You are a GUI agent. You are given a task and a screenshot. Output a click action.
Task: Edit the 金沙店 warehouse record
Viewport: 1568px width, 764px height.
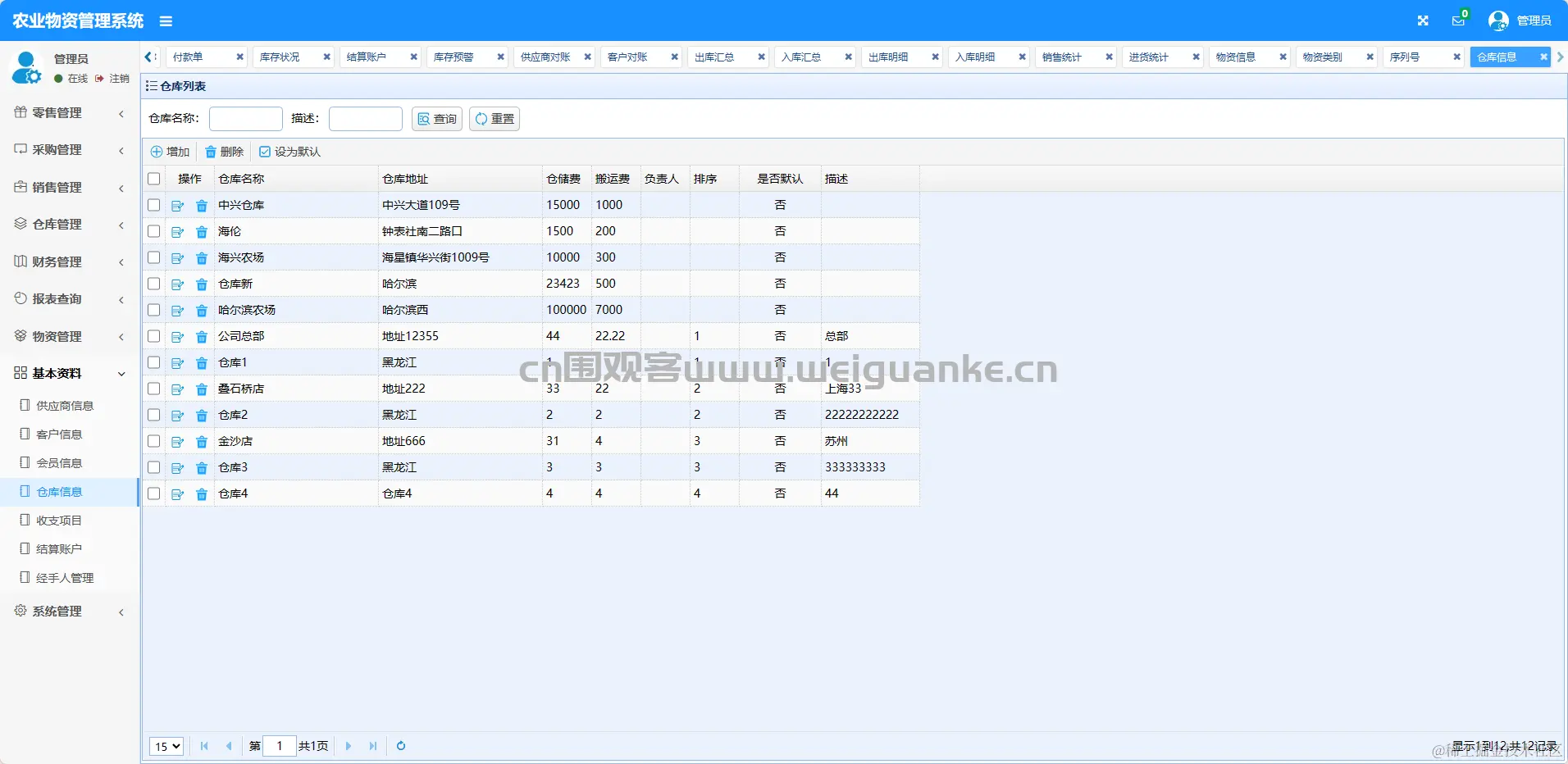tap(177, 442)
